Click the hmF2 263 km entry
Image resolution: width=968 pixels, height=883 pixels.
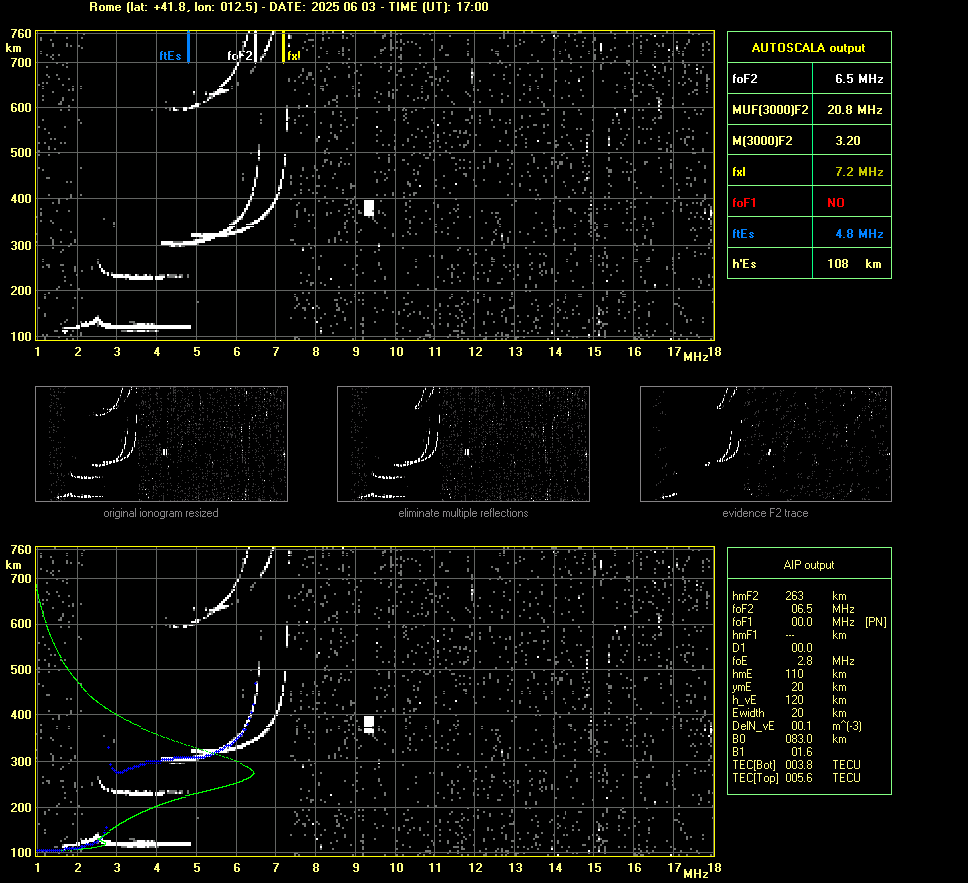point(789,596)
